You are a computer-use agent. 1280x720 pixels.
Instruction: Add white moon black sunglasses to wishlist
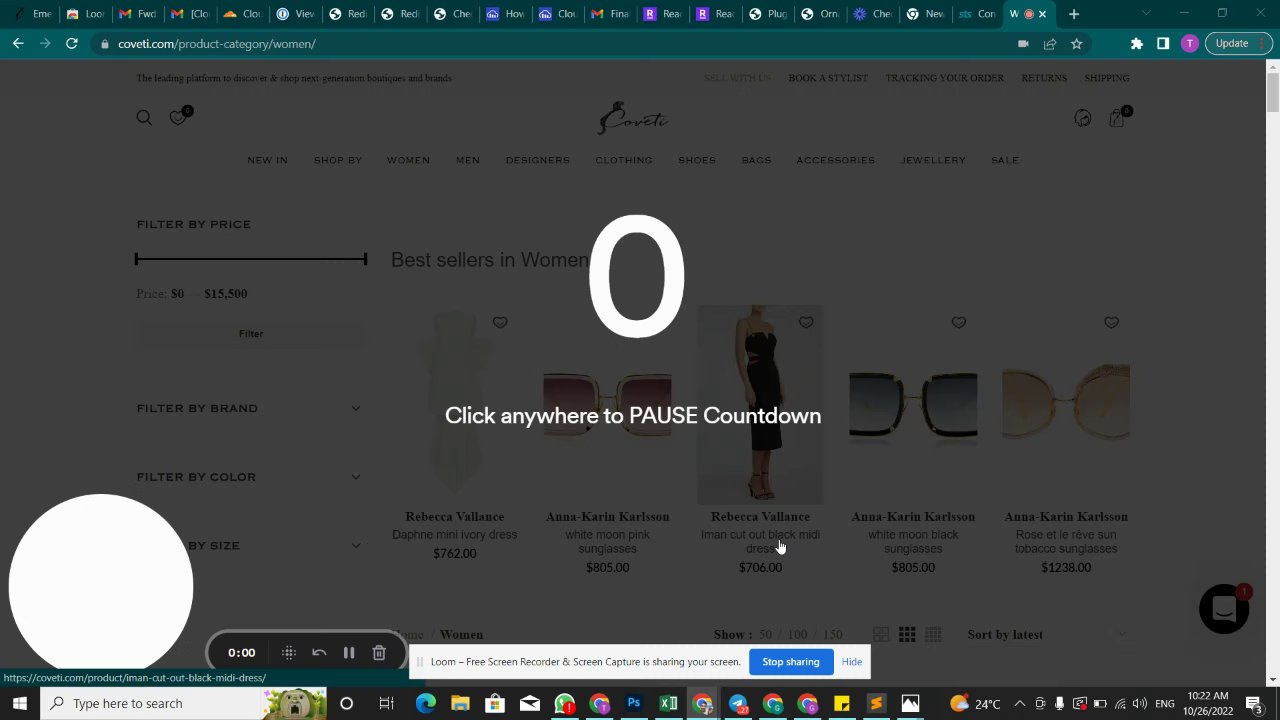pos(959,322)
